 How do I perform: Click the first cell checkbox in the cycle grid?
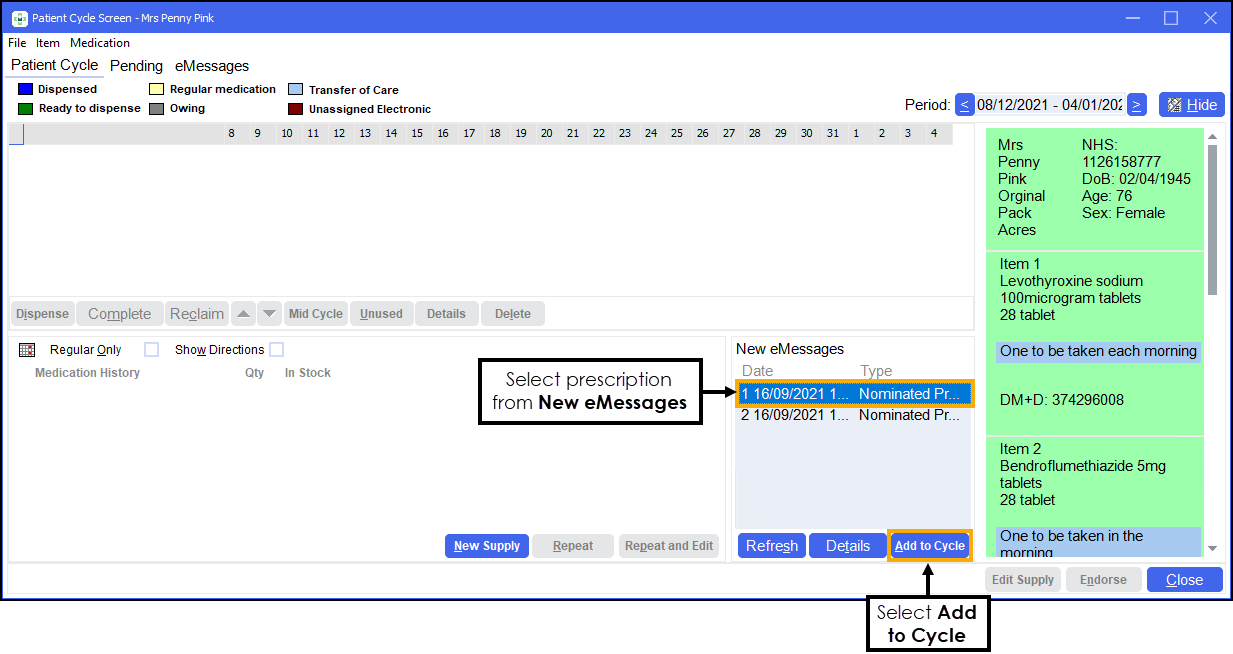coord(16,134)
